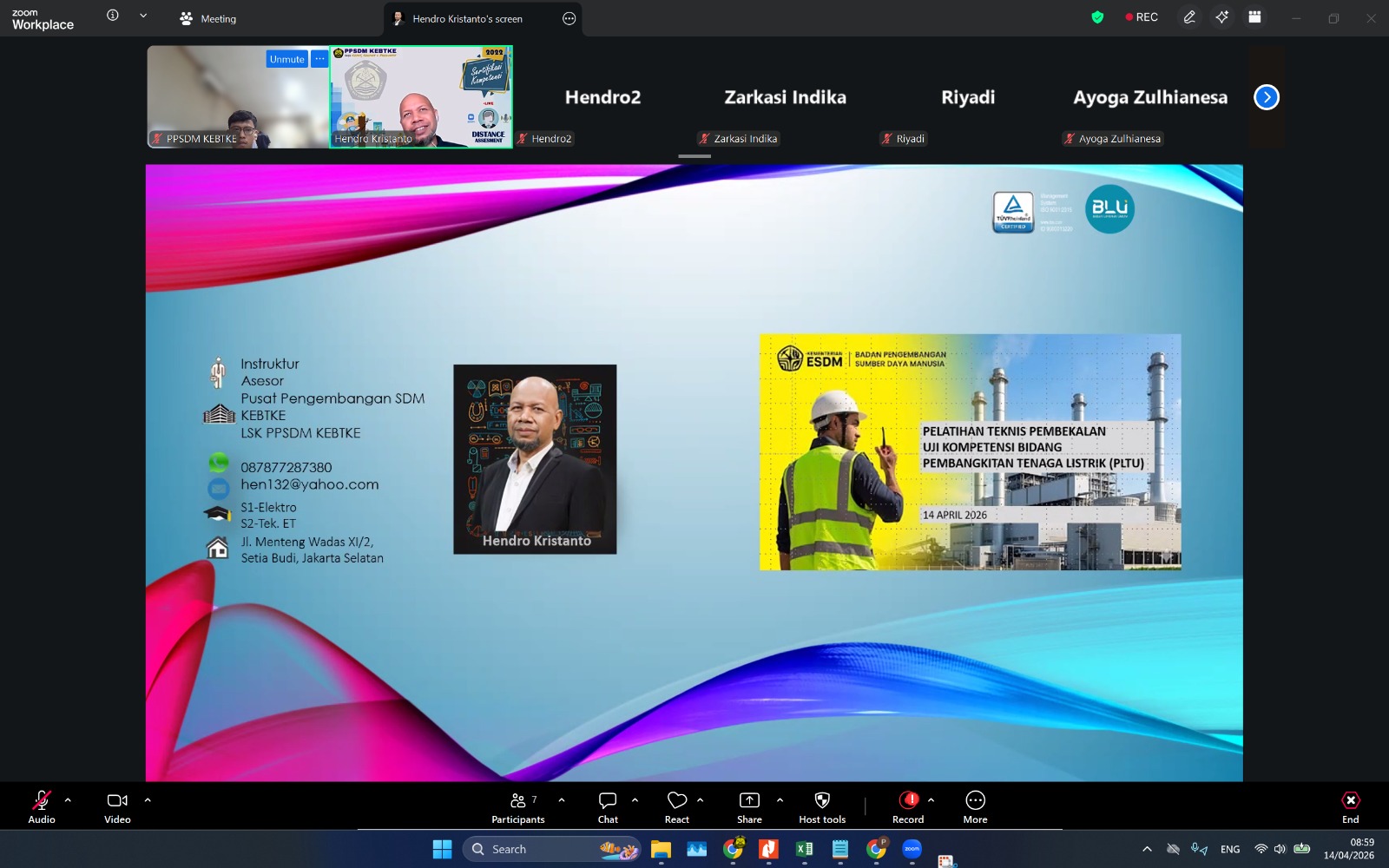Click the AI Companion sparkle icon
This screenshot has width=1389, height=868.
(1222, 17)
